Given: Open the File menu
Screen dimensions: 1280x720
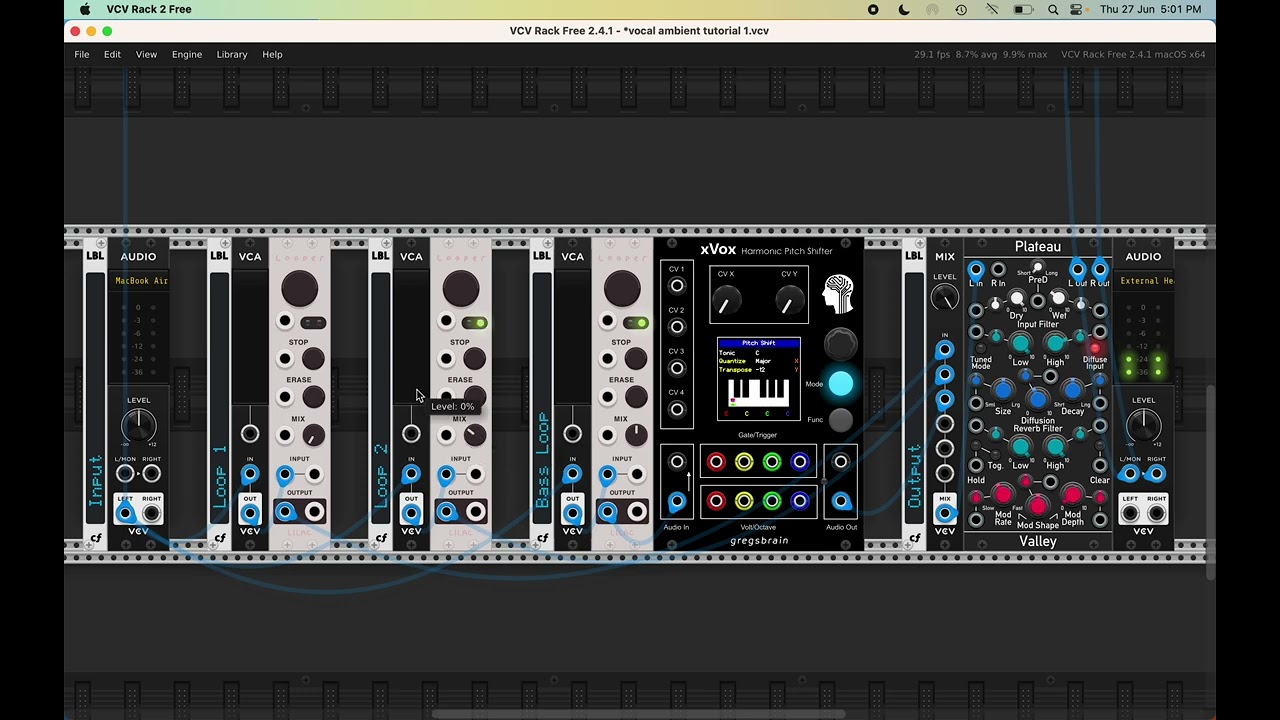Looking at the screenshot, I should 82,54.
